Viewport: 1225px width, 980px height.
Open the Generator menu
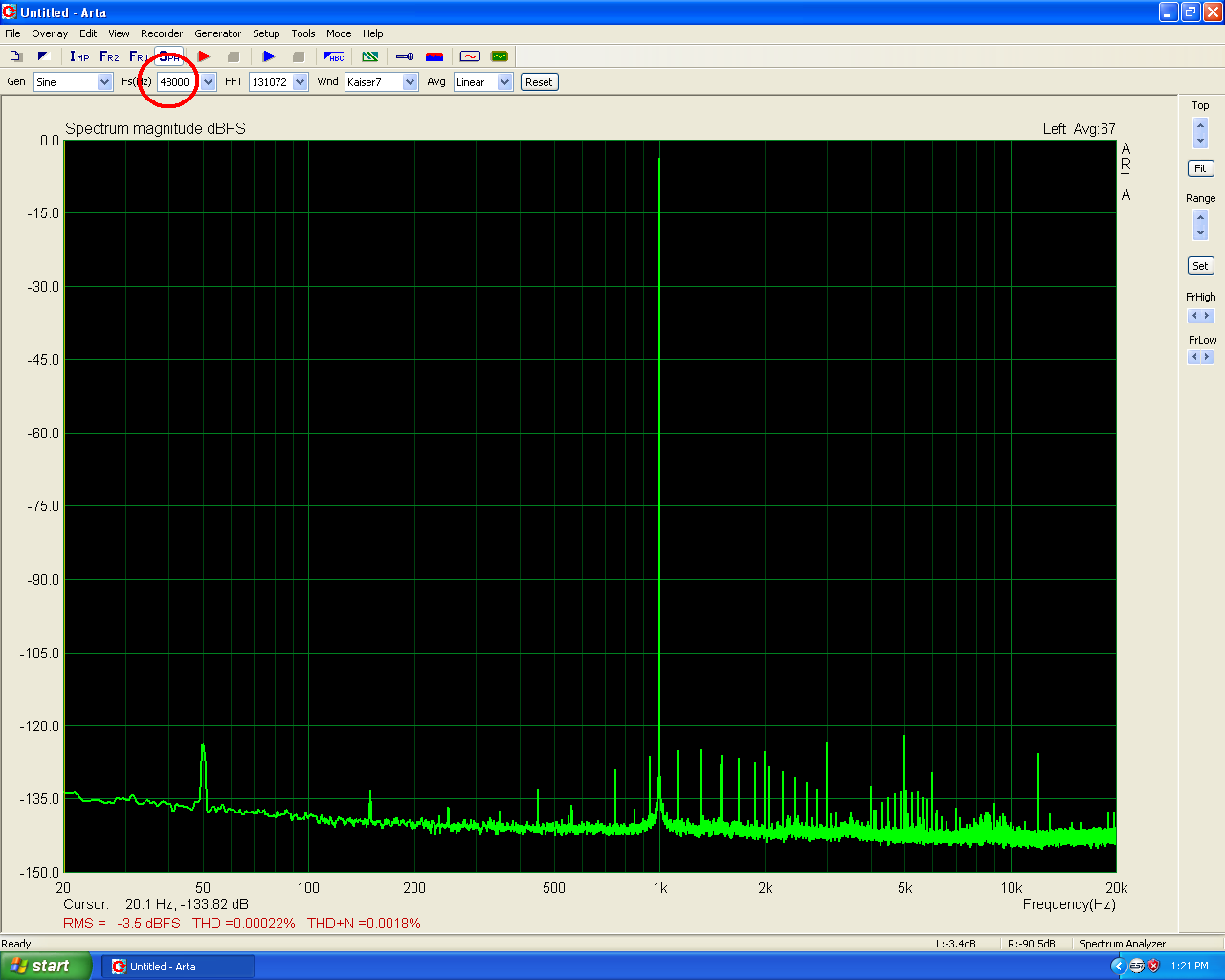point(218,33)
